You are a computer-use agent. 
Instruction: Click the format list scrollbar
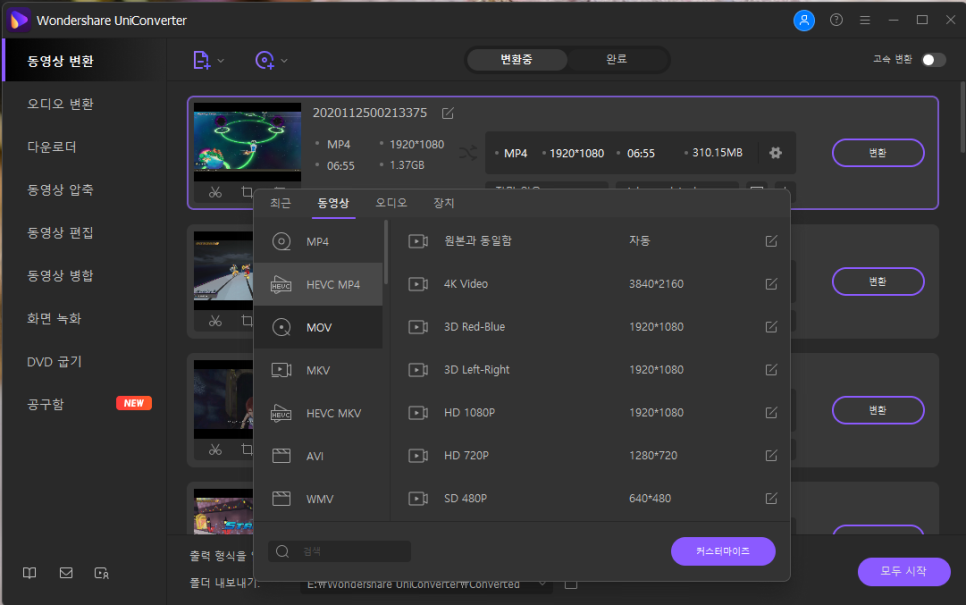[386, 253]
